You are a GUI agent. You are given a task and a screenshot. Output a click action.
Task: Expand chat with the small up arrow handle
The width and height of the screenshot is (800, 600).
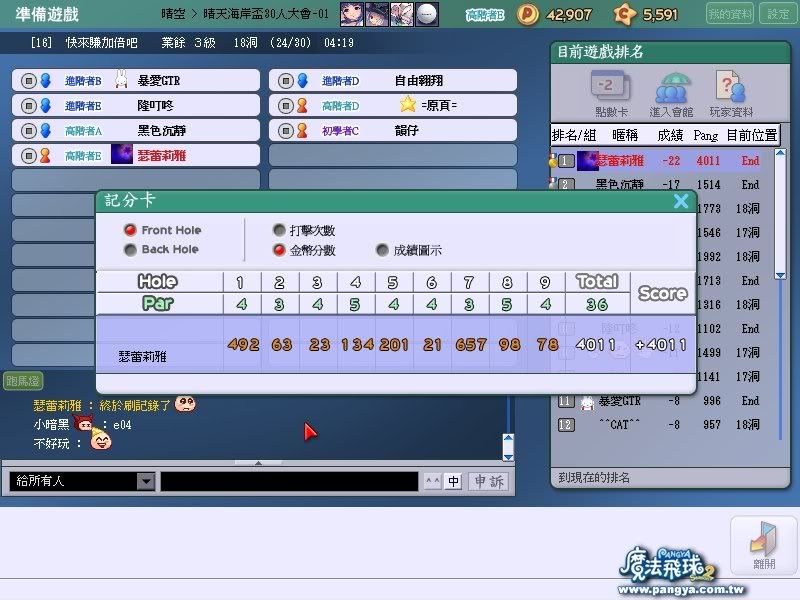258,463
